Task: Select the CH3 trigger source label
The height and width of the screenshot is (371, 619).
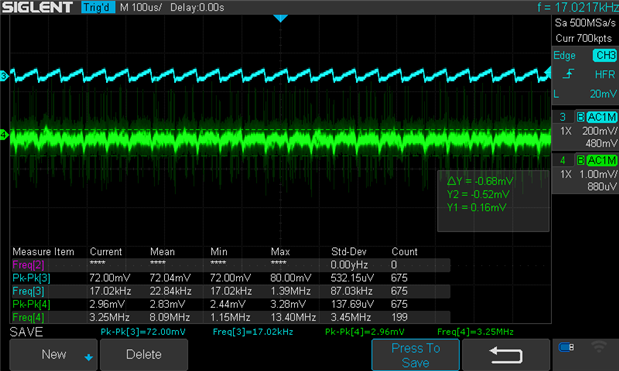Action: [x=604, y=55]
